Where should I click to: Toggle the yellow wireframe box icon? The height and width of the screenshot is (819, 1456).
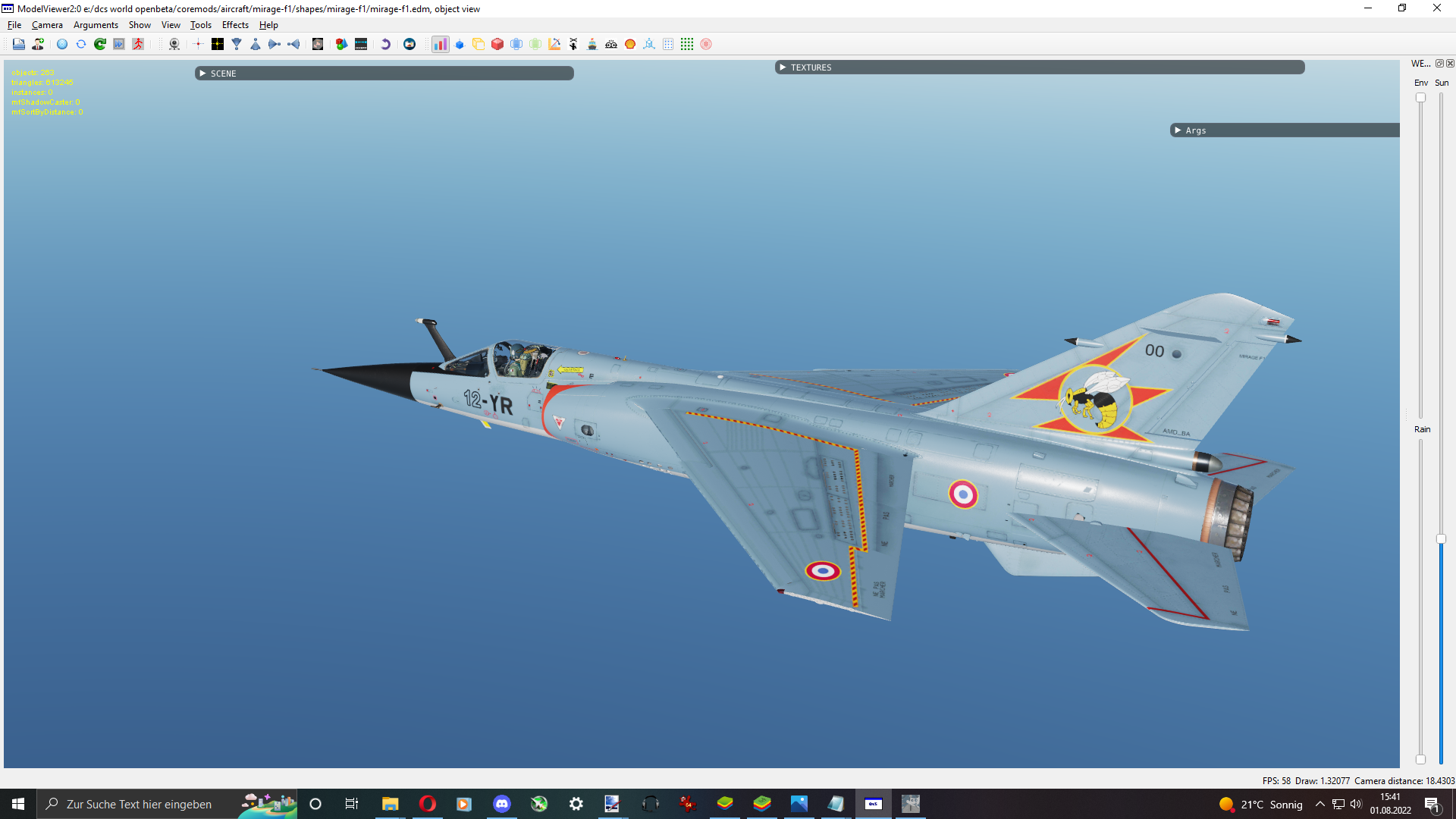(x=479, y=44)
